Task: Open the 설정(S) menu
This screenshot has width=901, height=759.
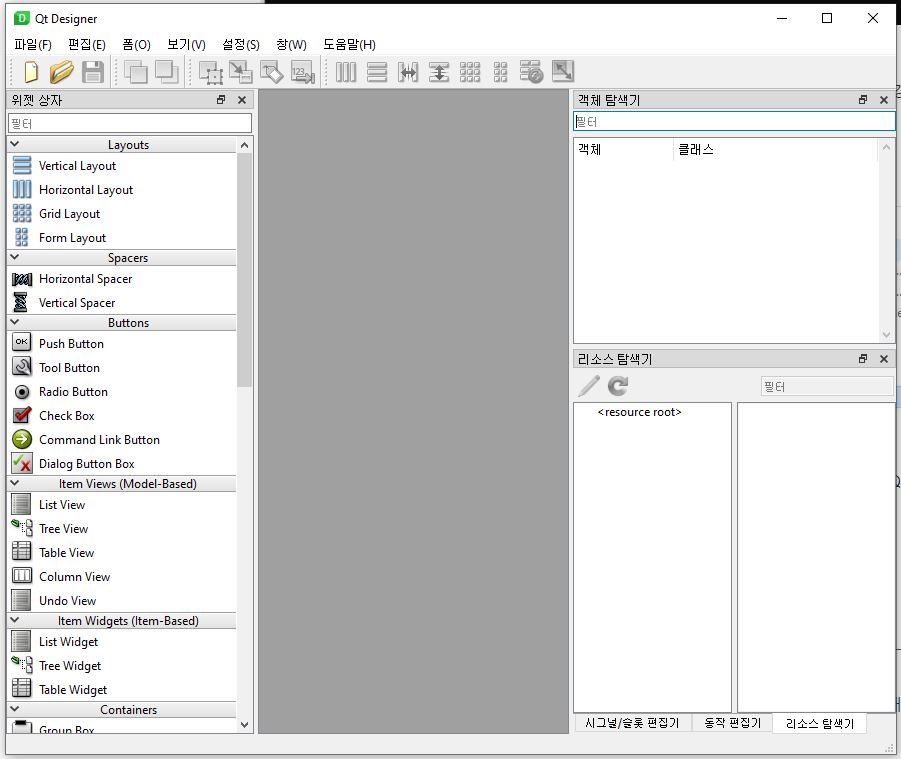Action: [x=241, y=44]
